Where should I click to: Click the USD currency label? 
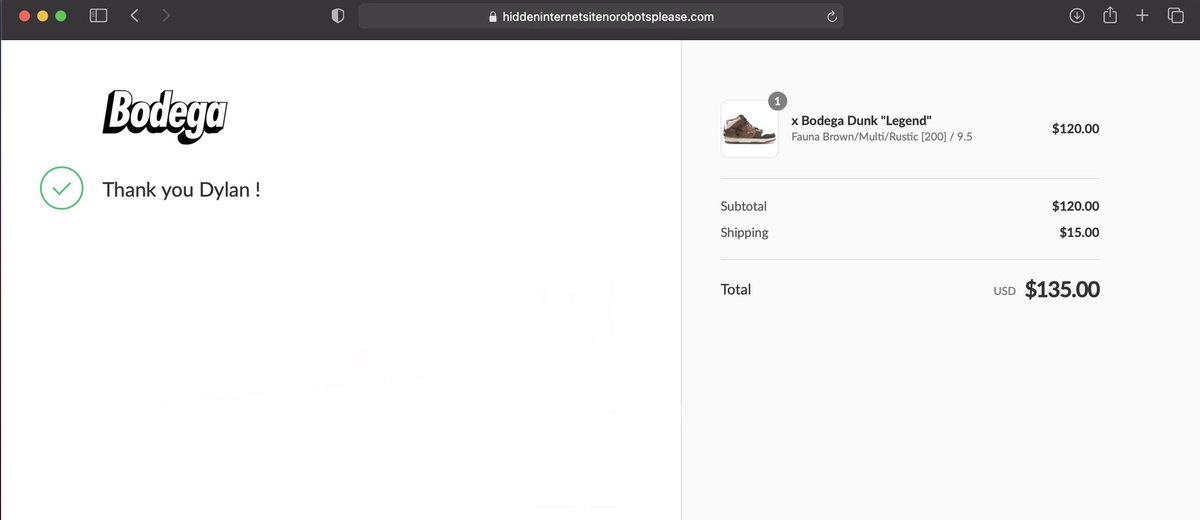point(1004,292)
